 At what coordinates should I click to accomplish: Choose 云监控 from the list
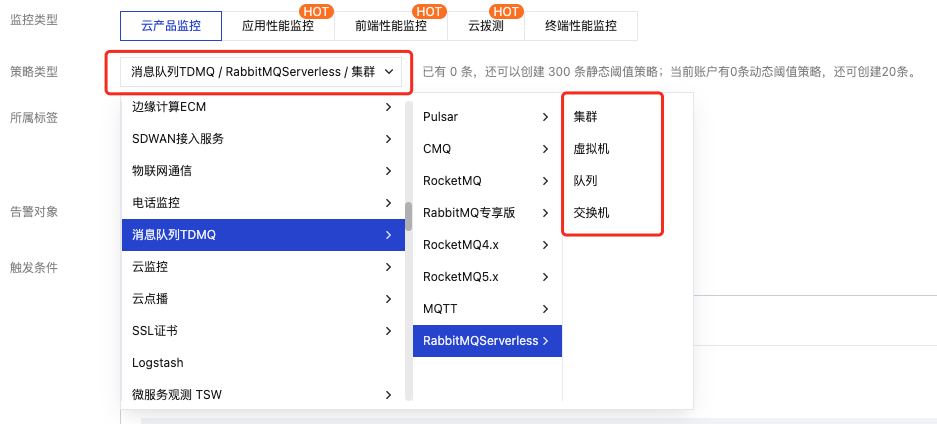pos(263,266)
